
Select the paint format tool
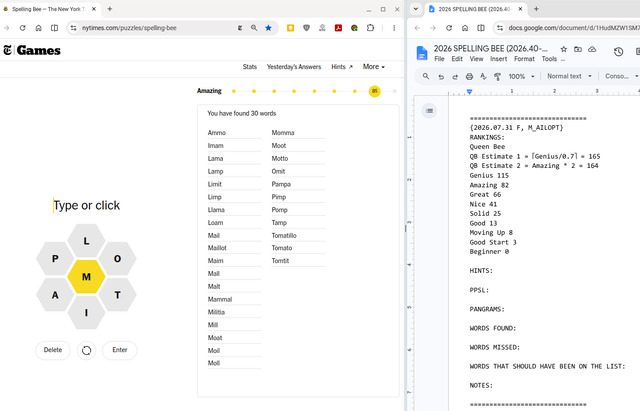tap(498, 76)
